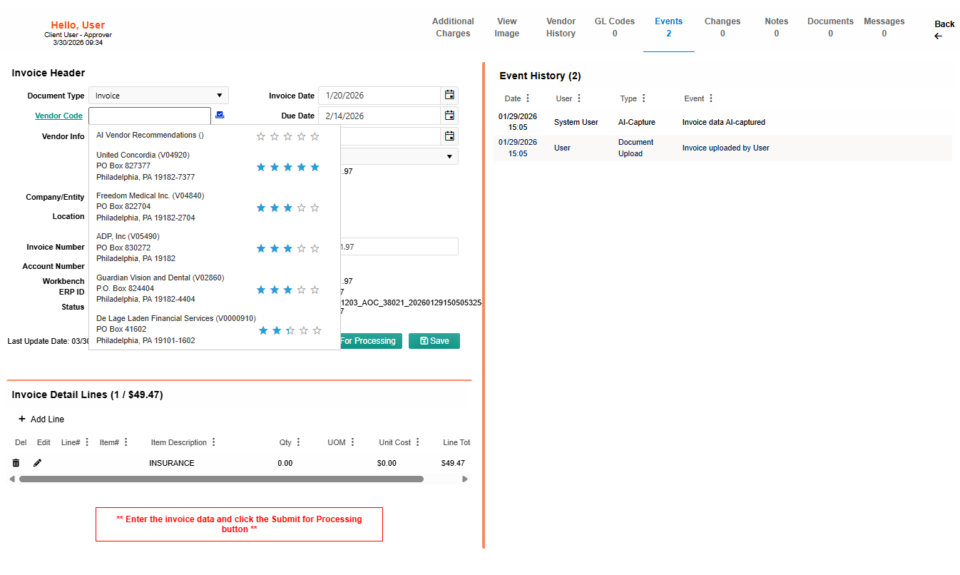960x575 pixels.
Task: Edit the INSURANCE line with pencil icon
Action: pyautogui.click(x=38, y=463)
